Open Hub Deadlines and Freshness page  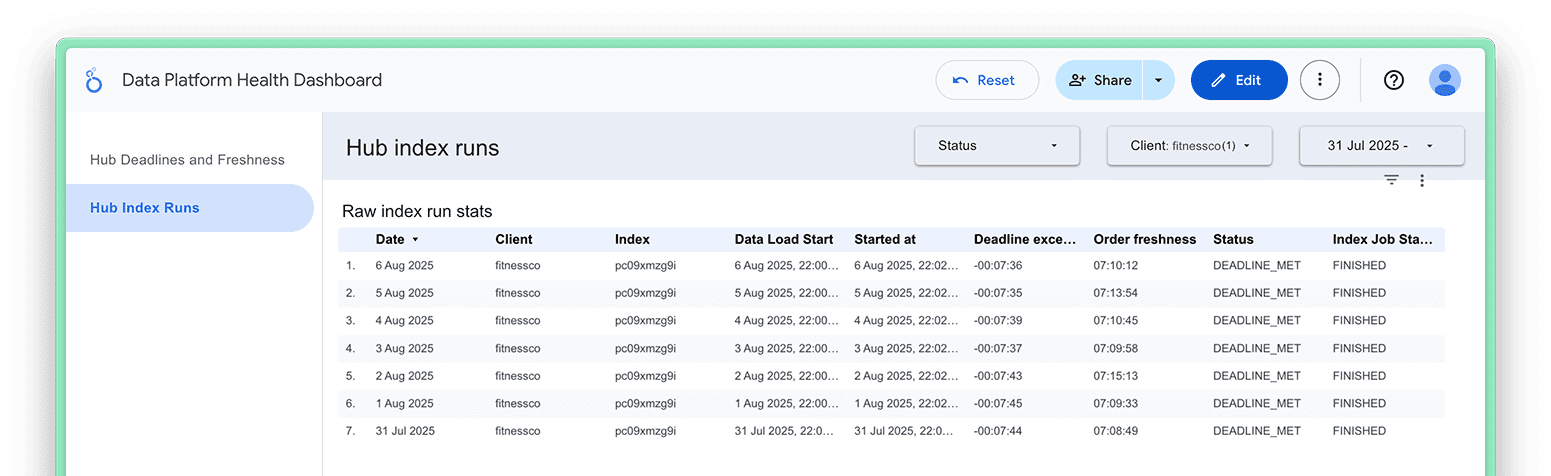187,160
